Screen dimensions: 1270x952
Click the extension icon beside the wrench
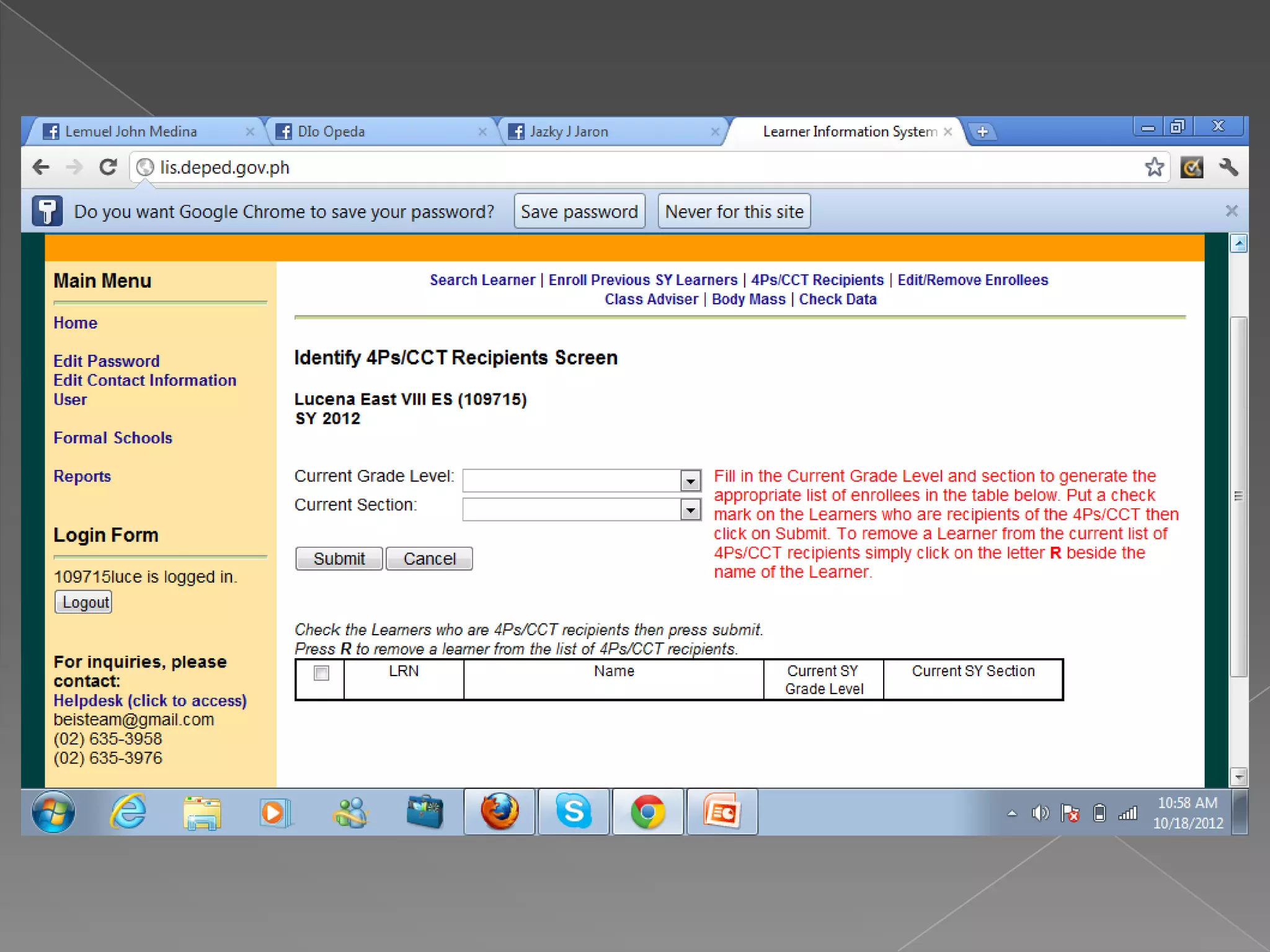(x=1191, y=167)
